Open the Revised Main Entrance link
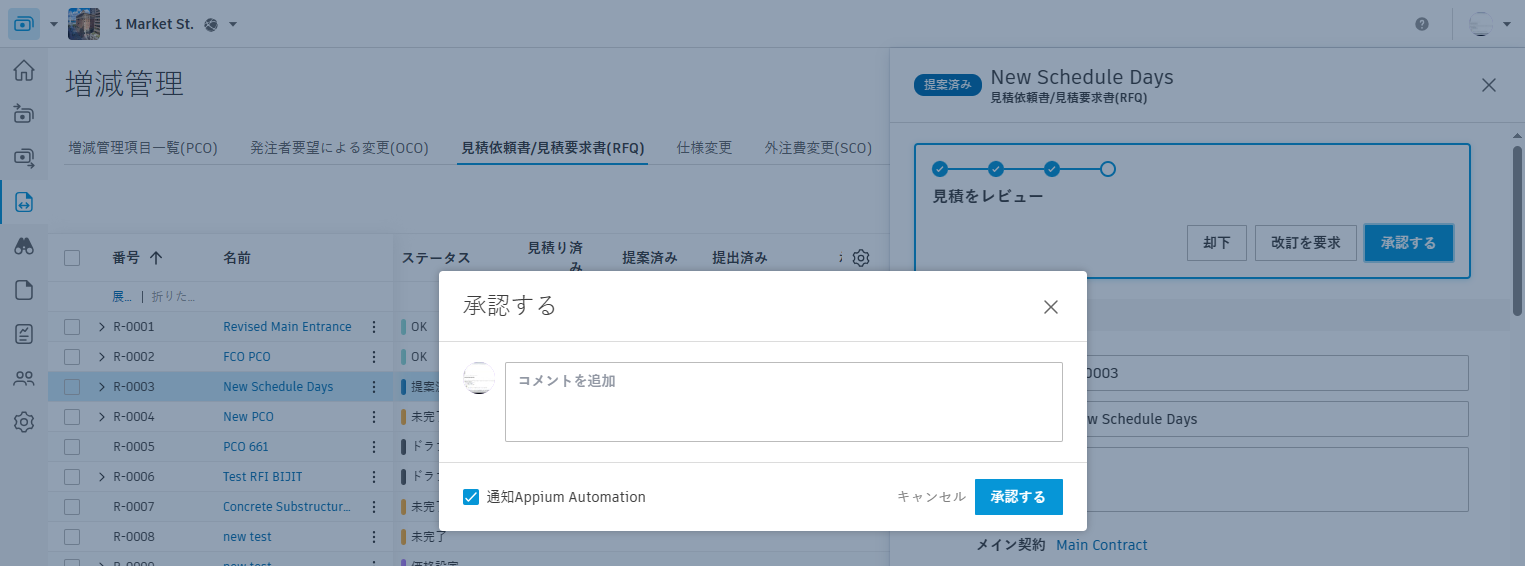This screenshot has height=566, width=1525. (x=287, y=327)
